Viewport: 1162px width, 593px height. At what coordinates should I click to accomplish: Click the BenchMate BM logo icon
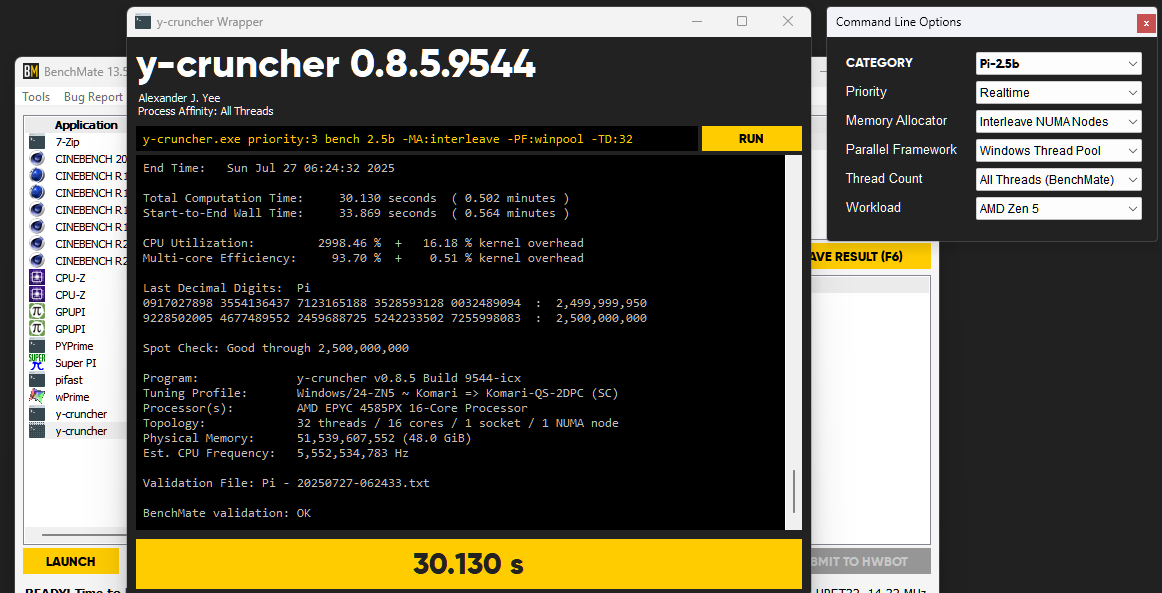30,71
